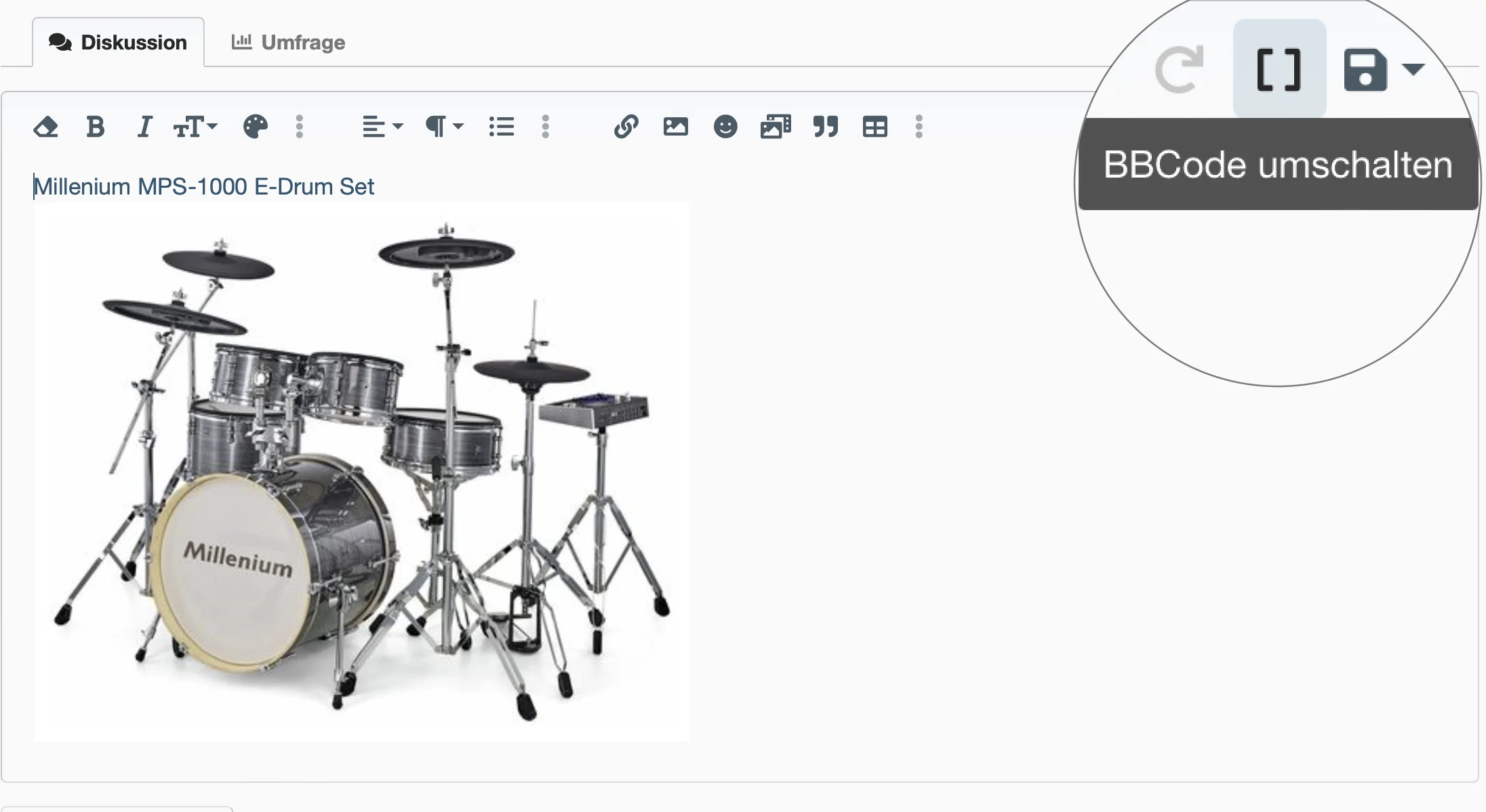1486x812 pixels.
Task: Open the smiley emoji picker
Action: click(725, 127)
